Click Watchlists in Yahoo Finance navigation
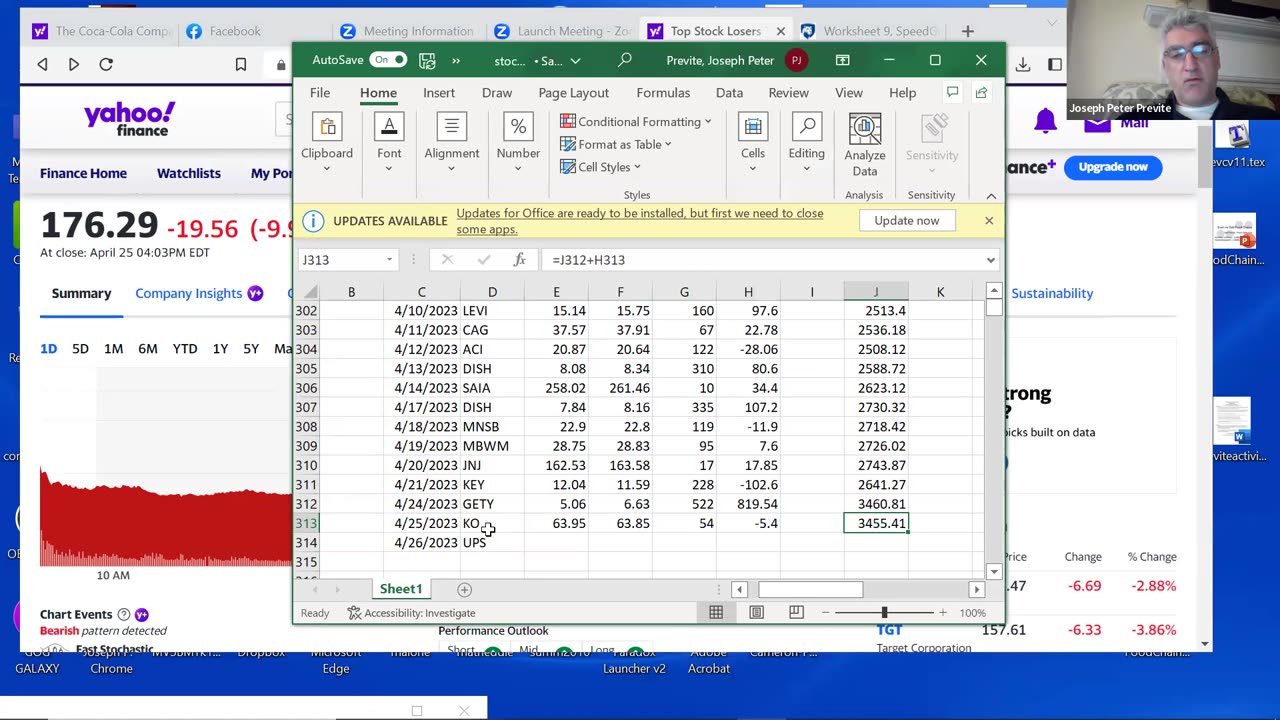 [189, 173]
